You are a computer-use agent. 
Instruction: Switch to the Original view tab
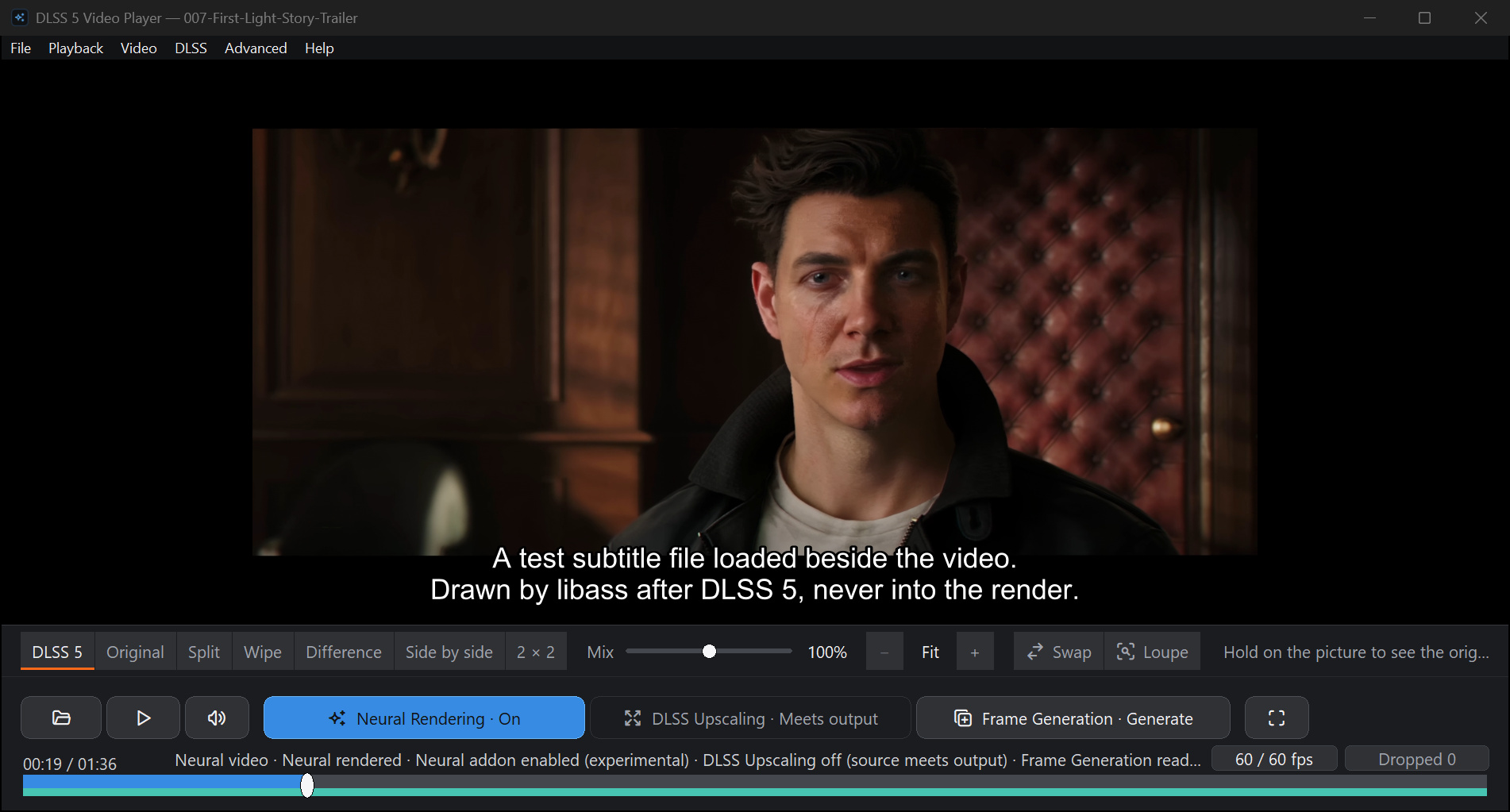click(x=135, y=652)
